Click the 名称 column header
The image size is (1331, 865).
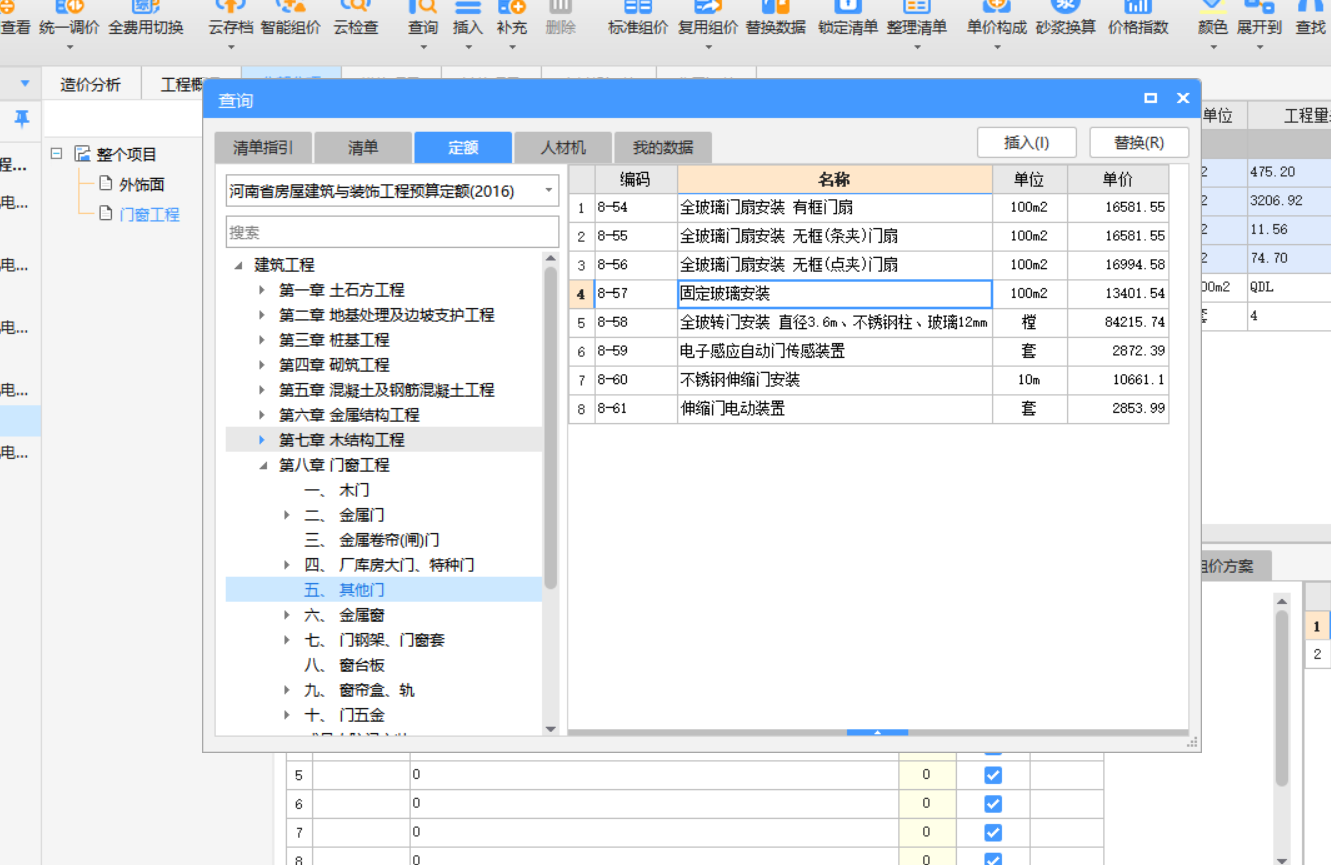coord(835,180)
